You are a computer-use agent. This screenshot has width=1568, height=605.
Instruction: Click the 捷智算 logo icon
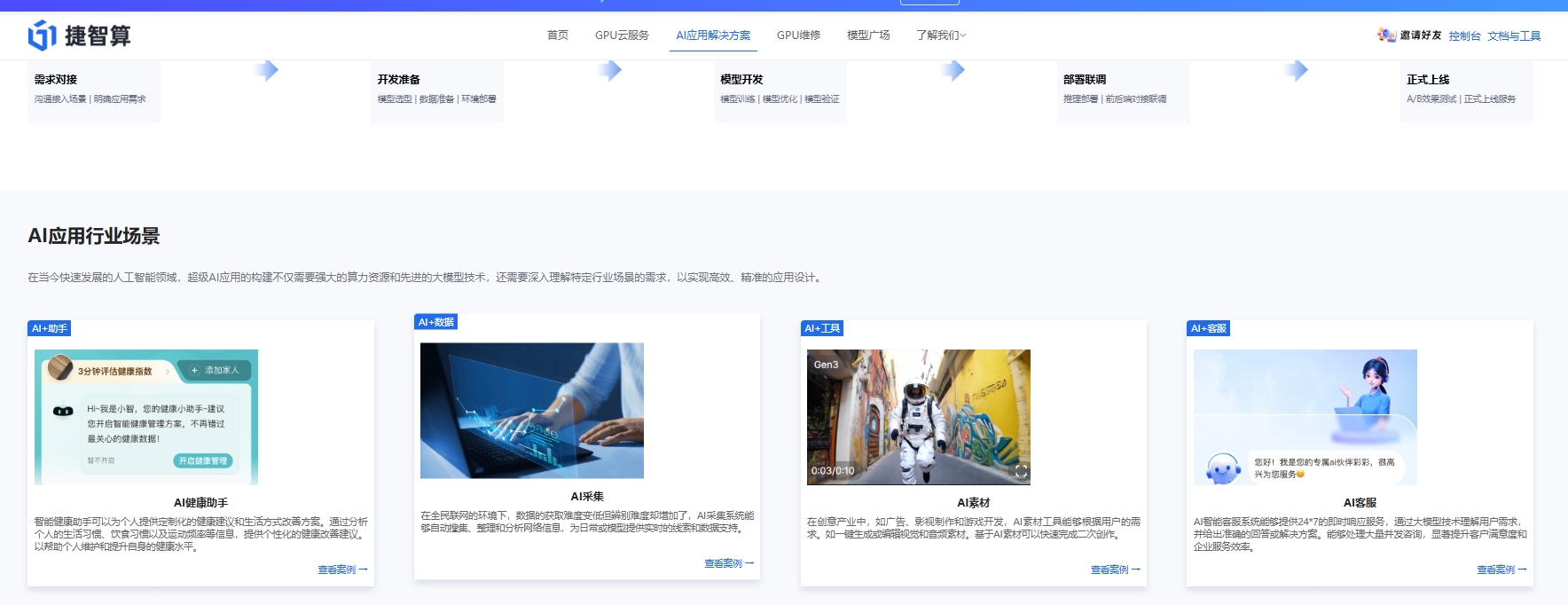[x=43, y=35]
